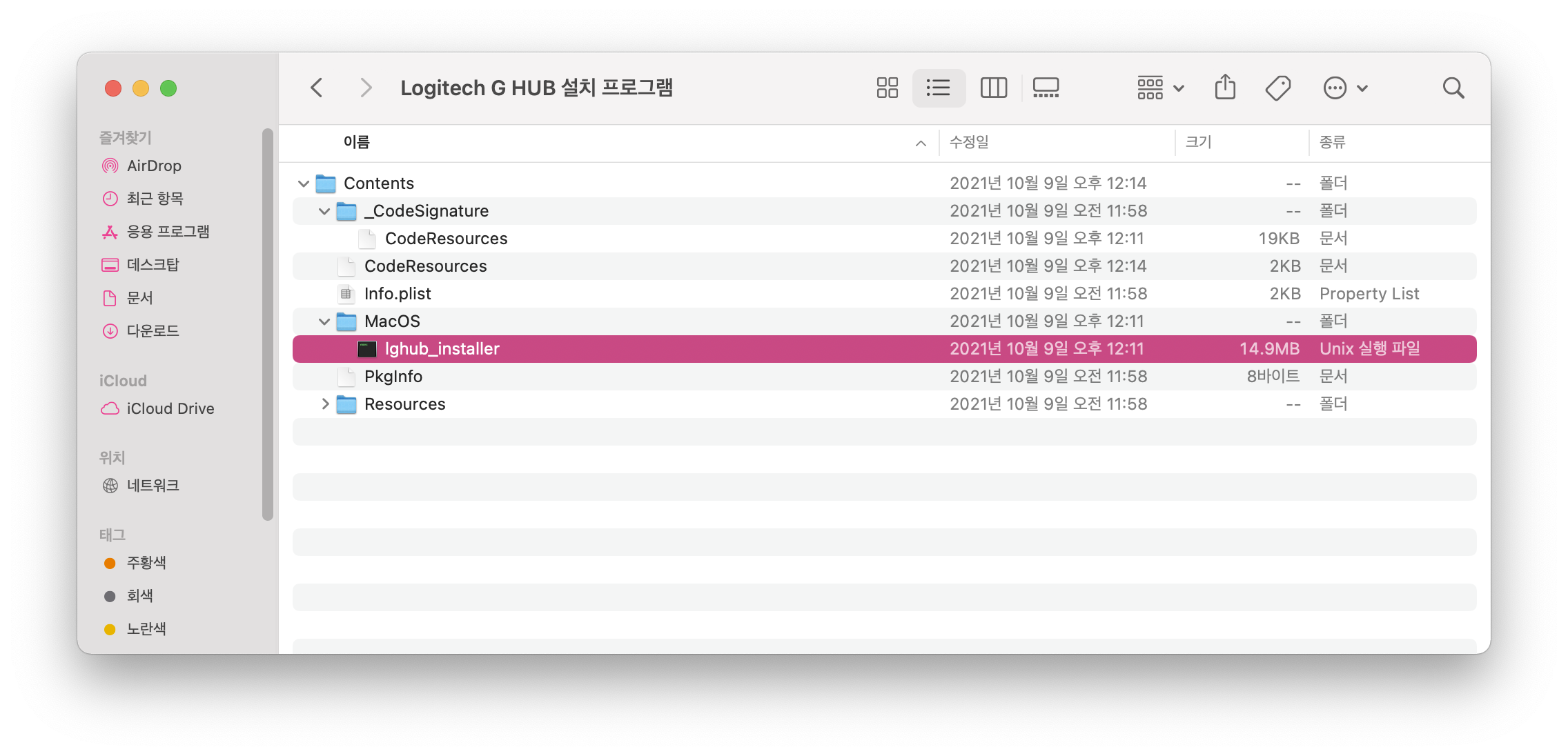Viewport: 1568px width, 756px height.
Task: Expand the Resources folder
Action: (324, 404)
